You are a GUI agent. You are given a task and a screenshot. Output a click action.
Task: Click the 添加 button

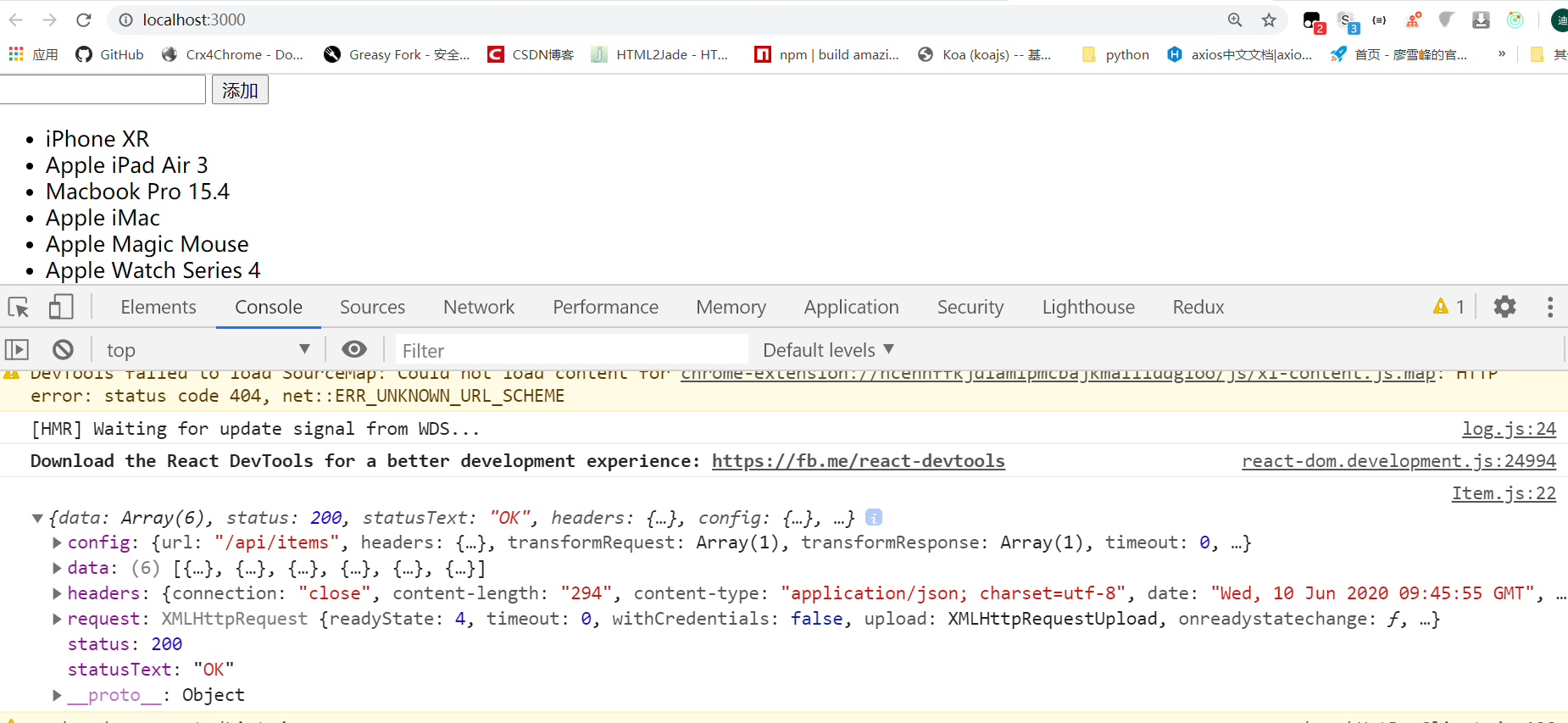point(240,90)
